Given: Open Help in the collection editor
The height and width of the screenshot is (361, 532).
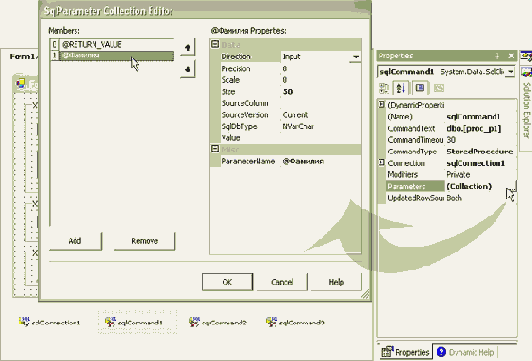Looking at the screenshot, I should pos(336,282).
